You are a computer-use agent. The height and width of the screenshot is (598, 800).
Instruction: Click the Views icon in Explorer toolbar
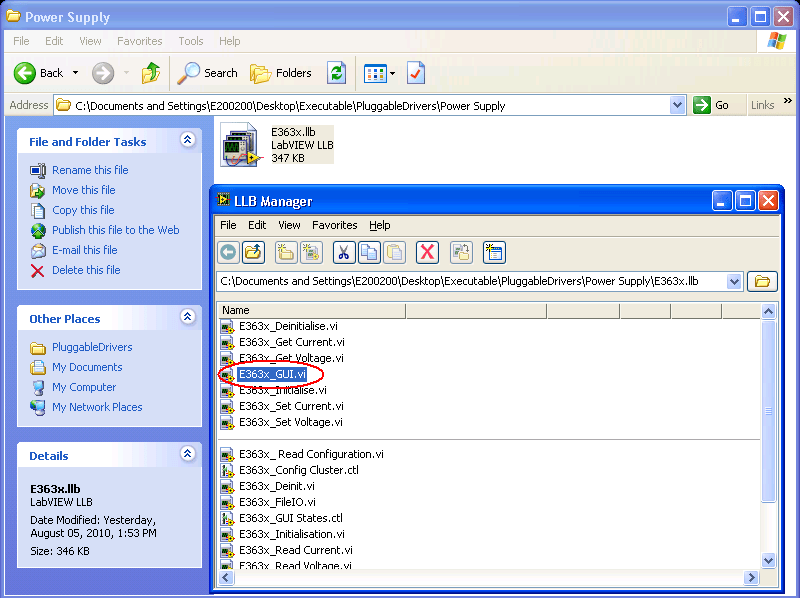[x=375, y=73]
